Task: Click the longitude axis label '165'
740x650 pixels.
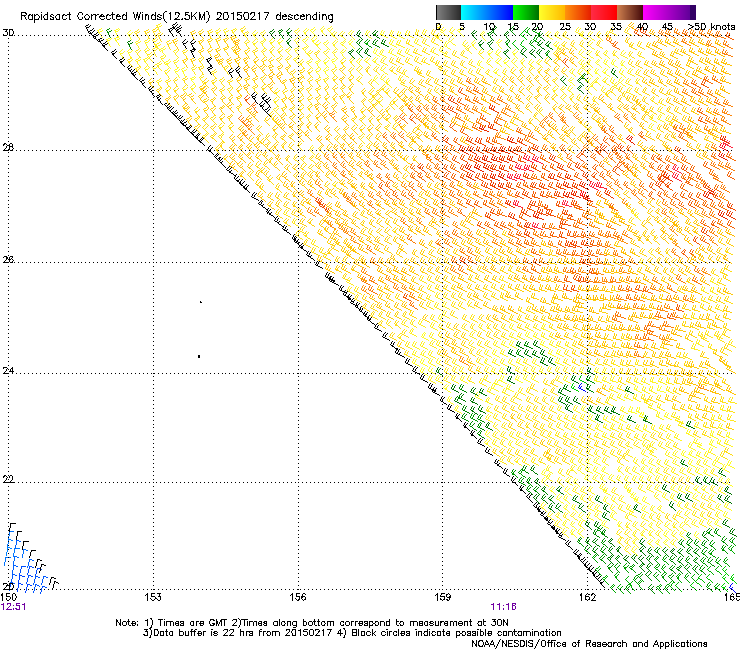Action: (x=732, y=597)
